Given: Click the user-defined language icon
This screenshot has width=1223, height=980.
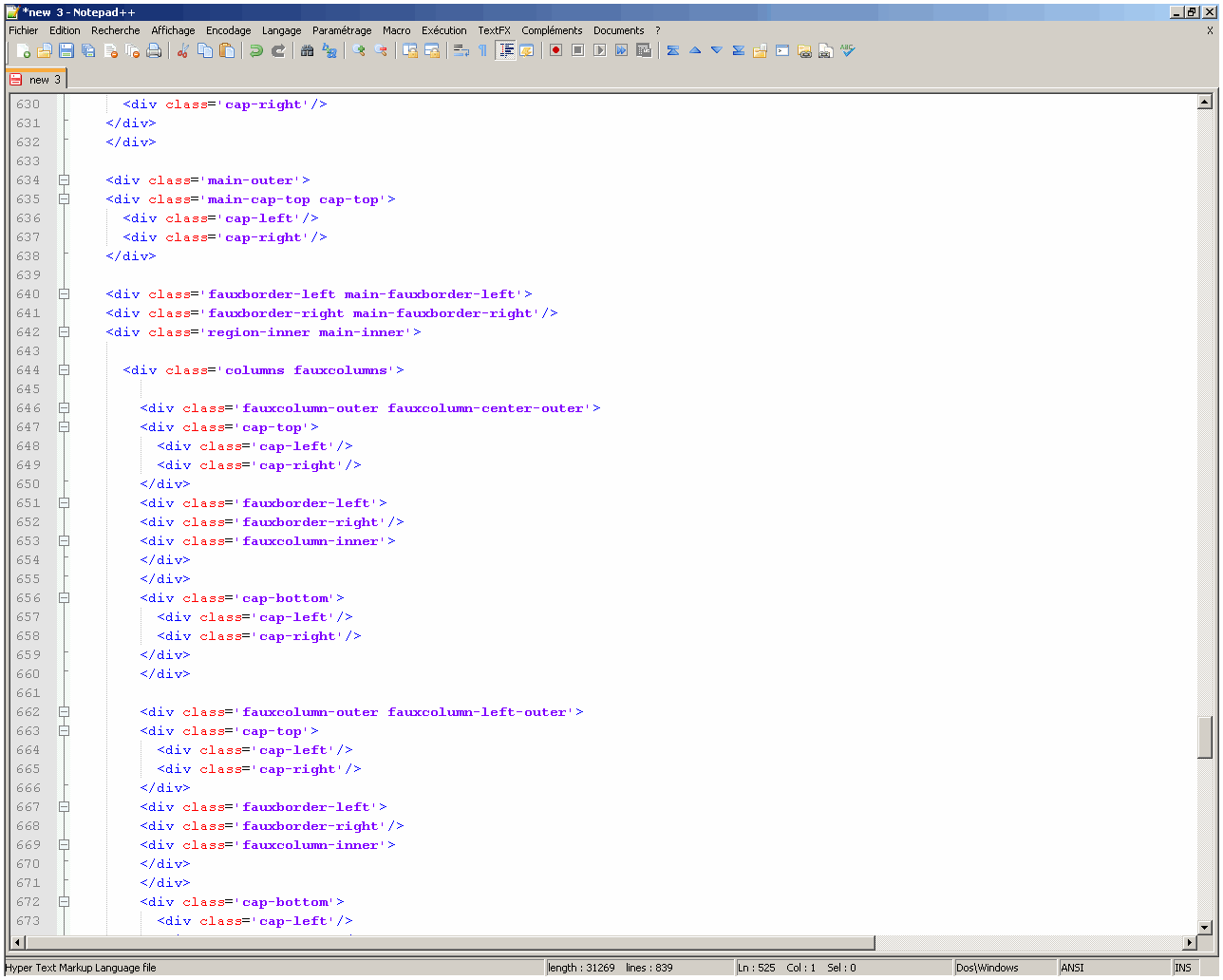Looking at the screenshot, I should coord(527,50).
